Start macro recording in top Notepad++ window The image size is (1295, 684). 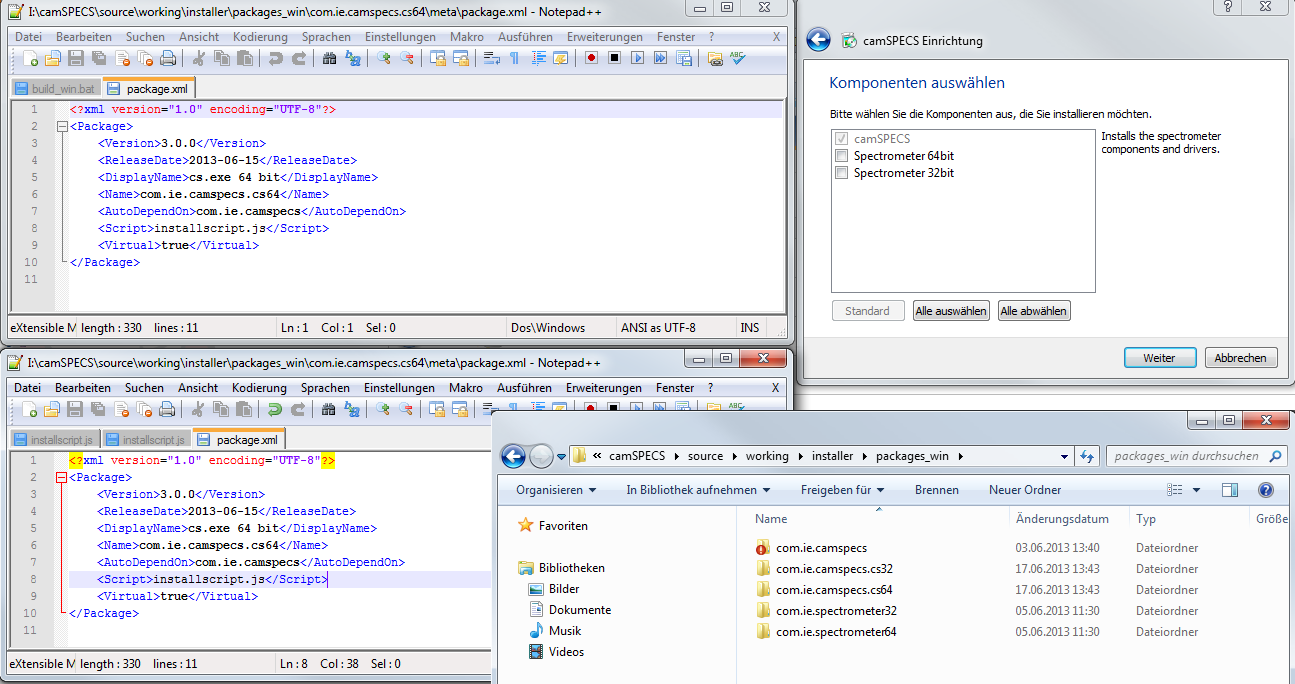591,59
